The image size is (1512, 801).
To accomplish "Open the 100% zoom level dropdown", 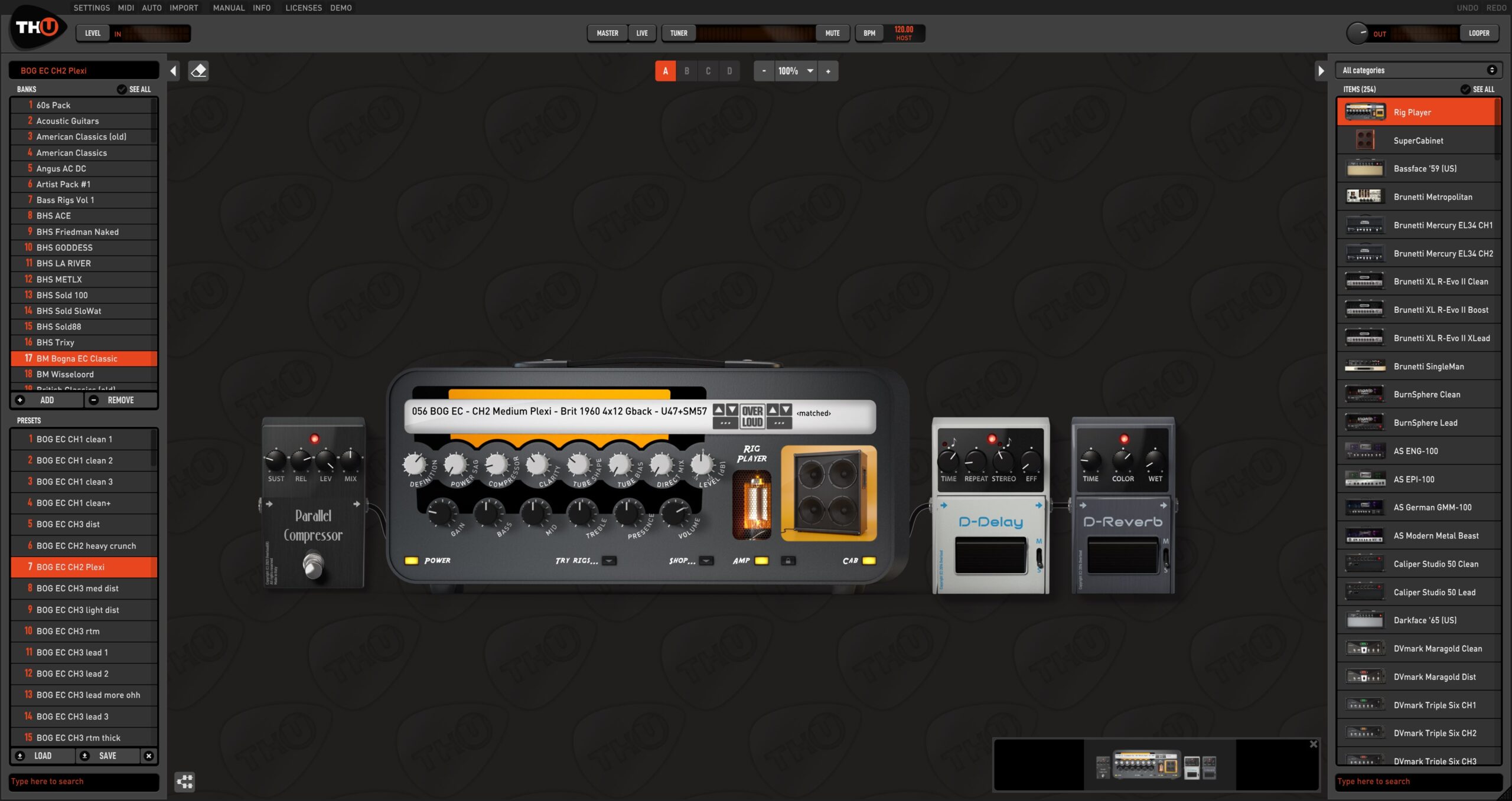I will (810, 70).
